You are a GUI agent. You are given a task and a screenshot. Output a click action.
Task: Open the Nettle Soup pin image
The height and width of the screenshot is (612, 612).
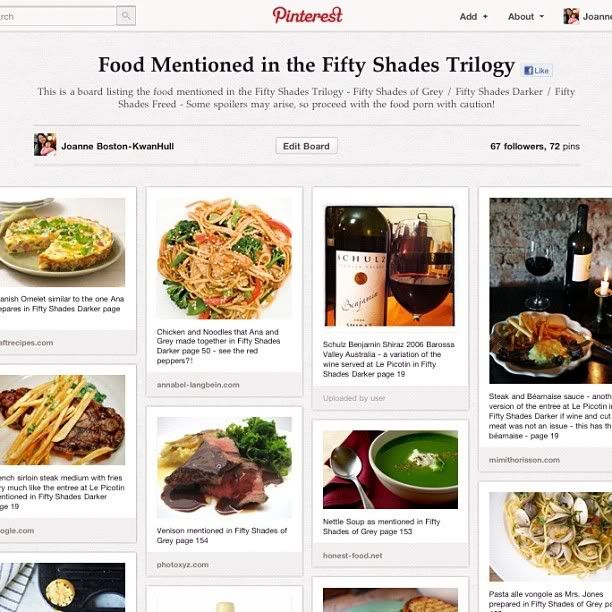[390, 470]
